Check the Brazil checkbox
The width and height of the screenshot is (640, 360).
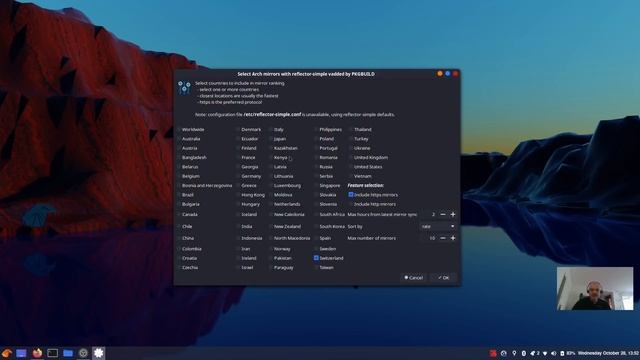tap(180, 195)
